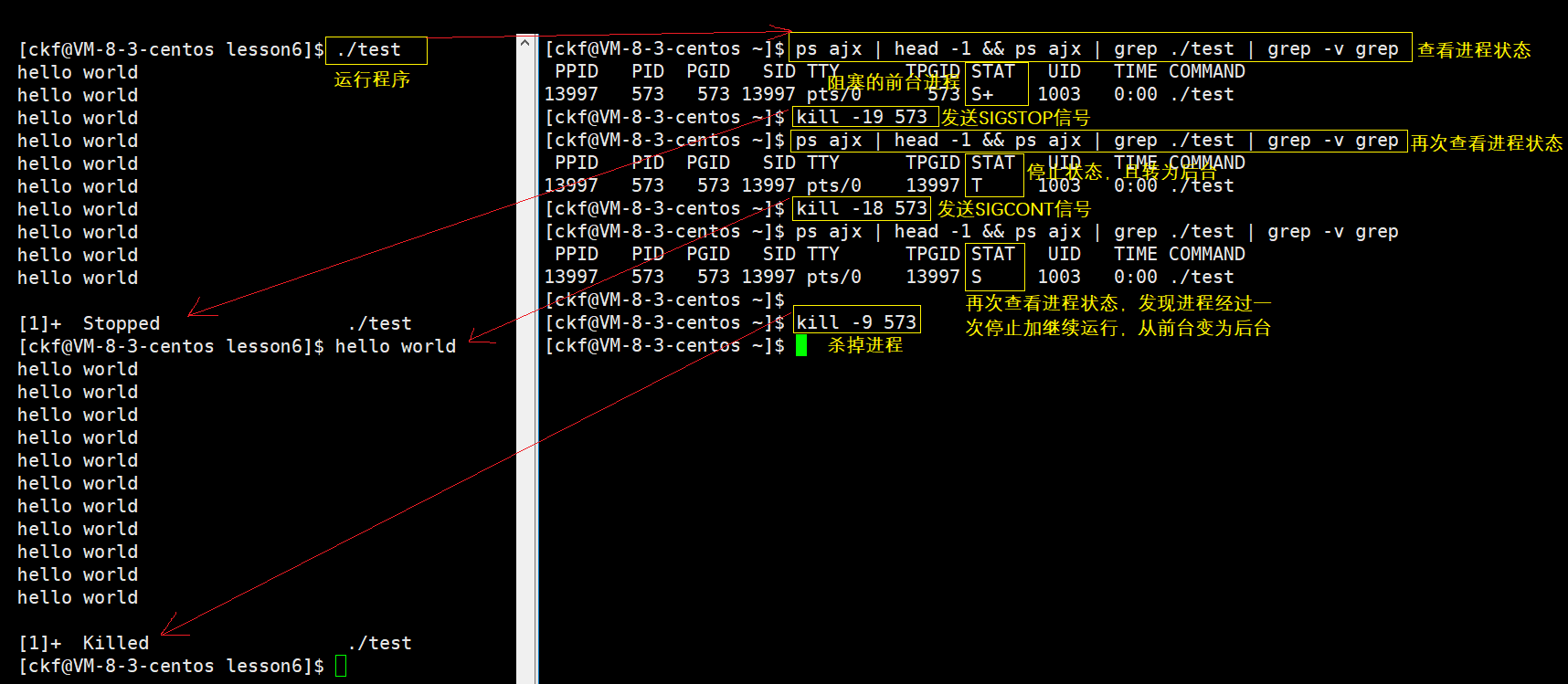Select the "Killed" job status text

coord(116,643)
